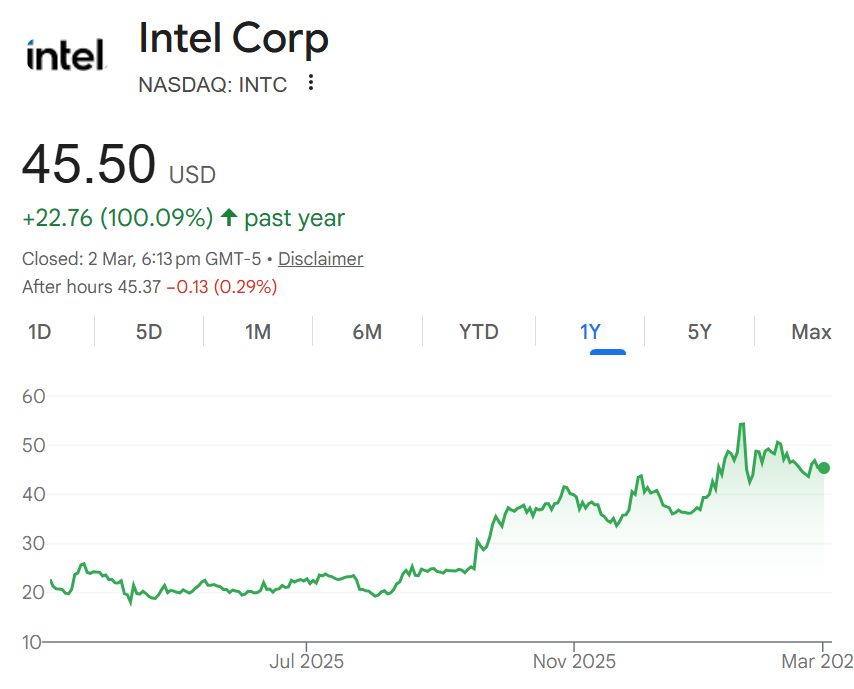Click the Jul 2025 axis label
The width and height of the screenshot is (854, 689).
pyautogui.click(x=307, y=661)
